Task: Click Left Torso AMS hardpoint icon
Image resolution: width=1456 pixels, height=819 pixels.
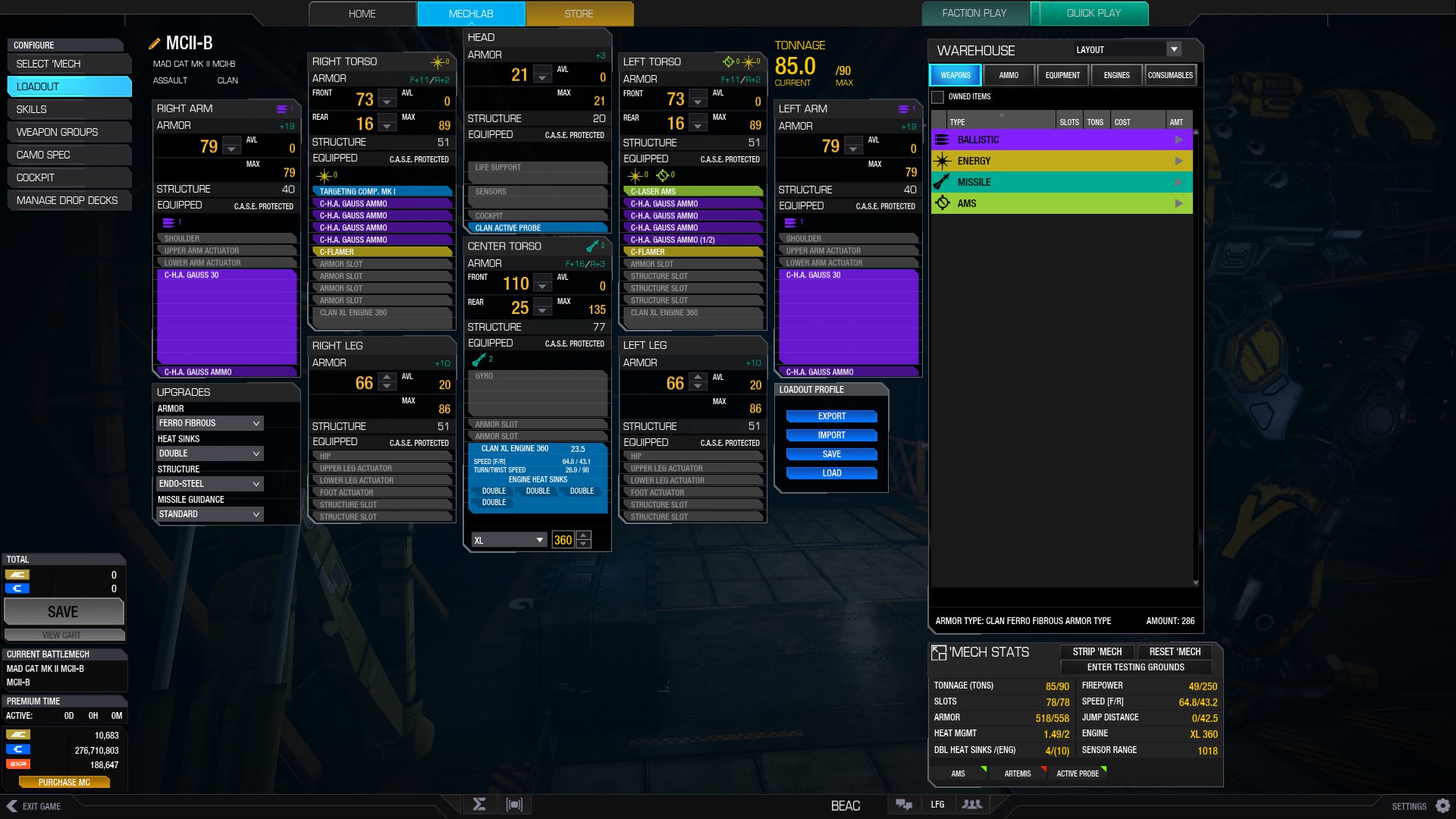Action: tap(728, 61)
